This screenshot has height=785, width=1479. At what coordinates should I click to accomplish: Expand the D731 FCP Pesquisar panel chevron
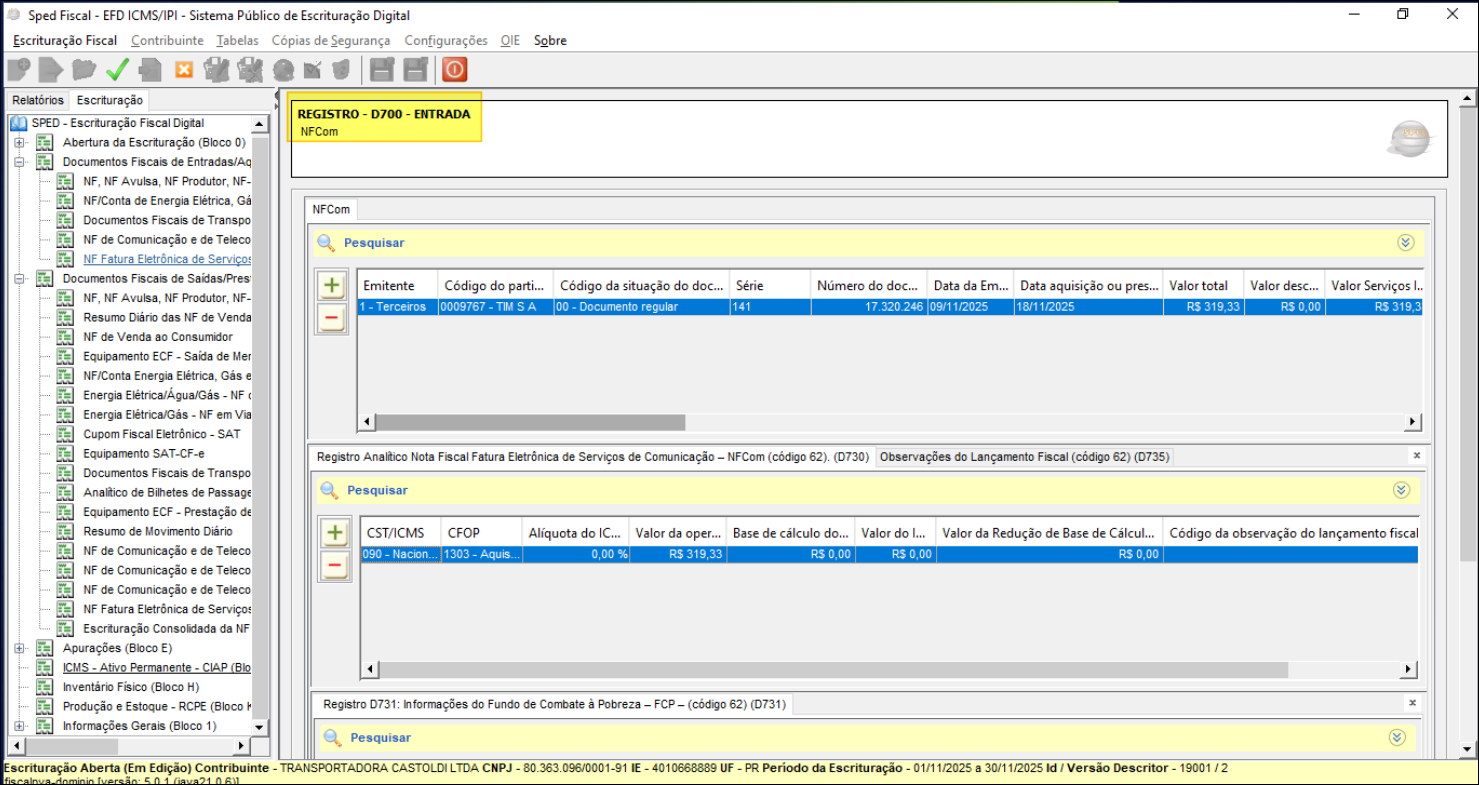click(x=1398, y=738)
